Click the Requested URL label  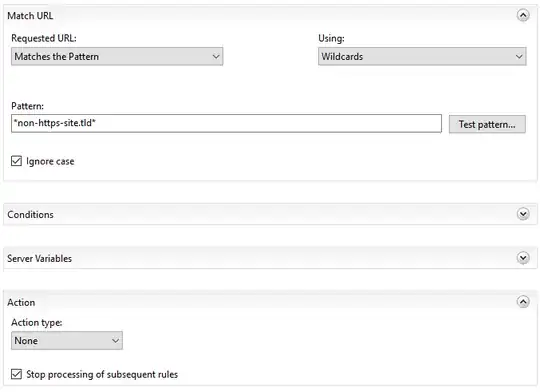(x=44, y=38)
